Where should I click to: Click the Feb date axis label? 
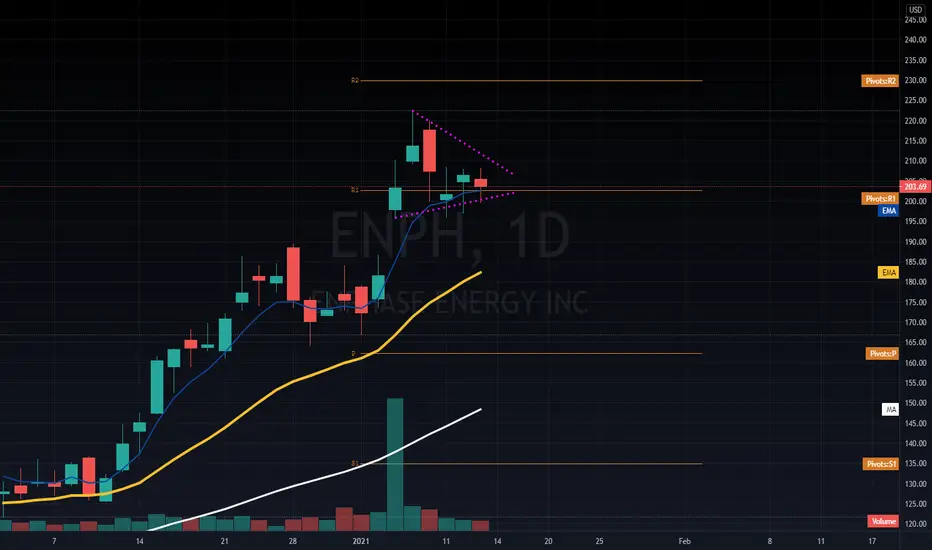(x=685, y=541)
